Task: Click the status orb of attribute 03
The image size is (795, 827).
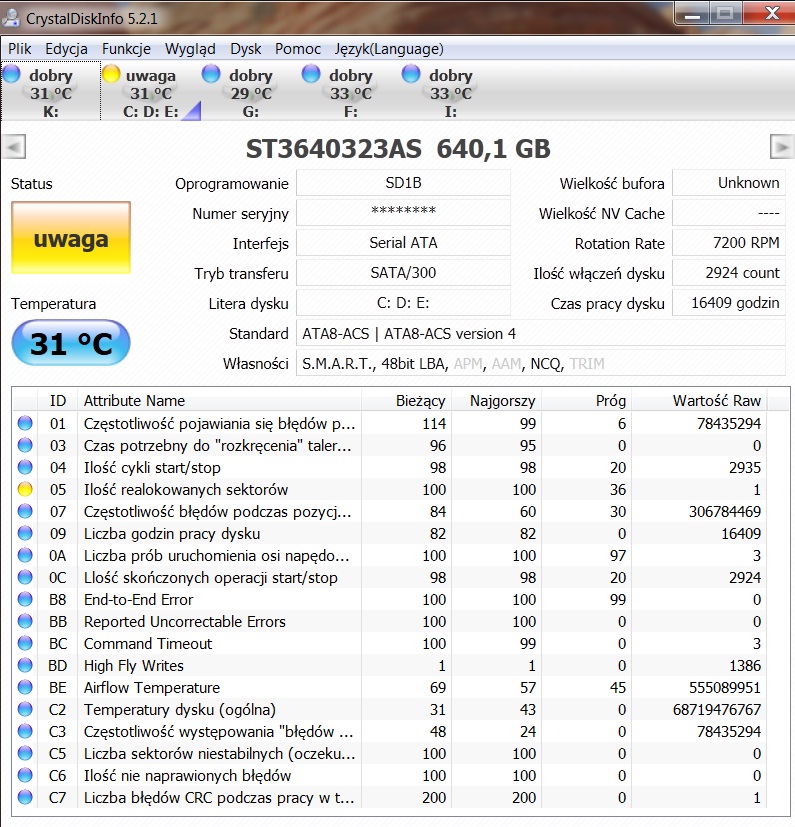Action: pyautogui.click(x=25, y=445)
